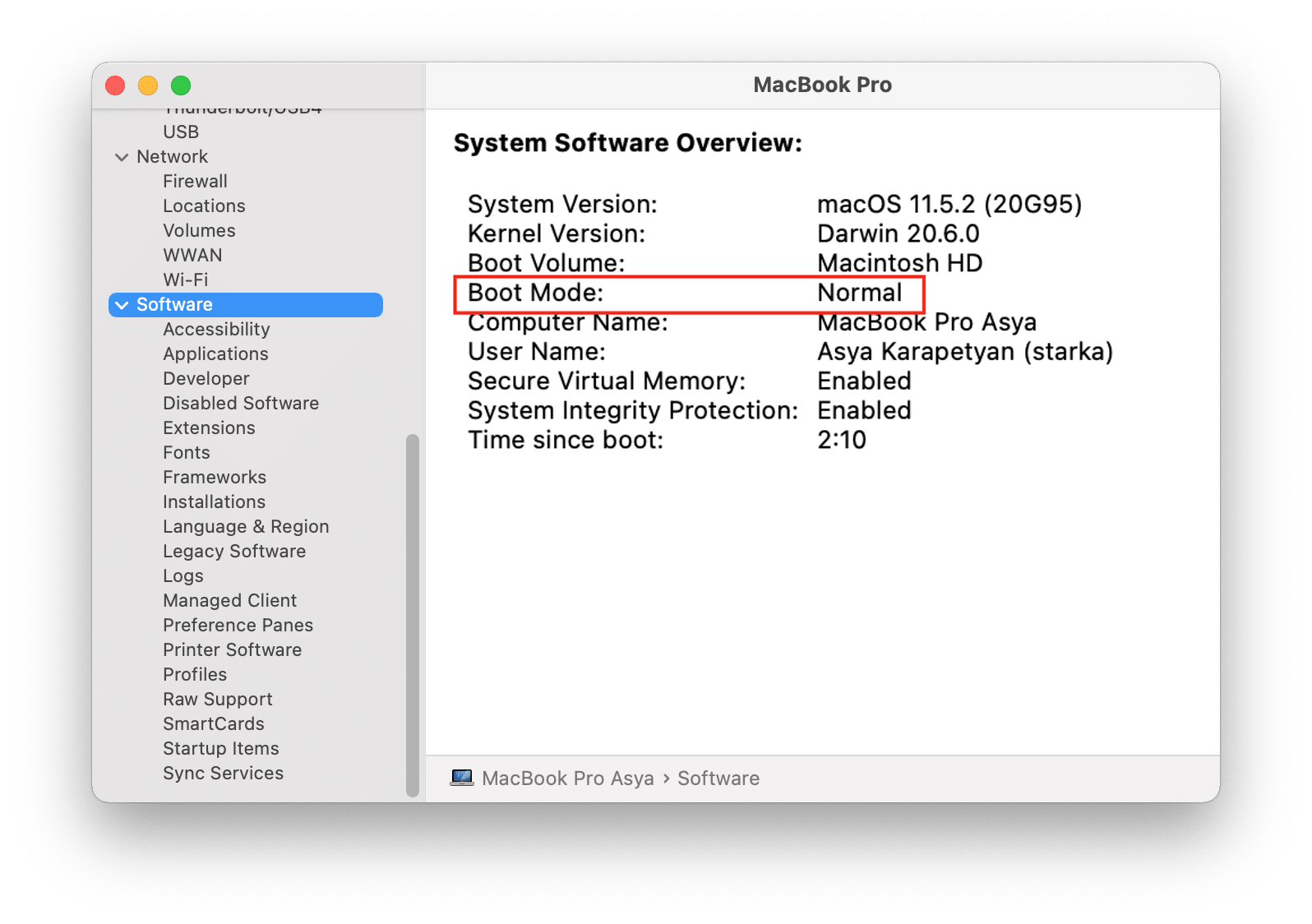Image resolution: width=1312 pixels, height=924 pixels.
Task: Click the Kernel Version label
Action: 557,233
